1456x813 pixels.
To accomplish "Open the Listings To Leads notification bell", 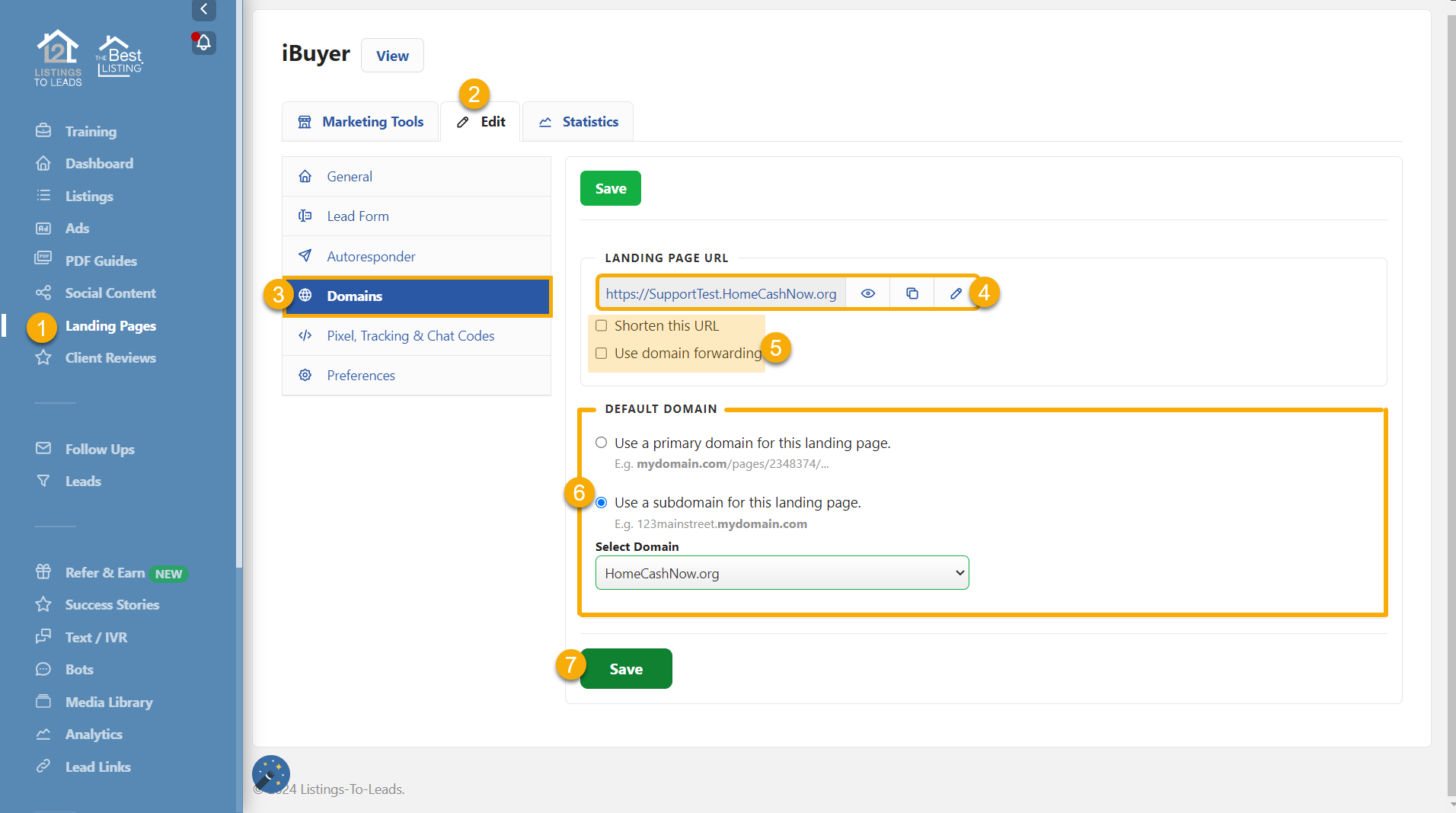I will [x=203, y=43].
